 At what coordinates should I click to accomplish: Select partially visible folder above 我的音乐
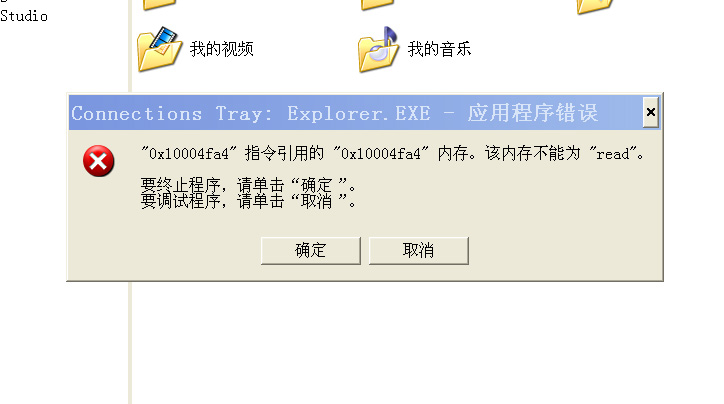(x=377, y=5)
